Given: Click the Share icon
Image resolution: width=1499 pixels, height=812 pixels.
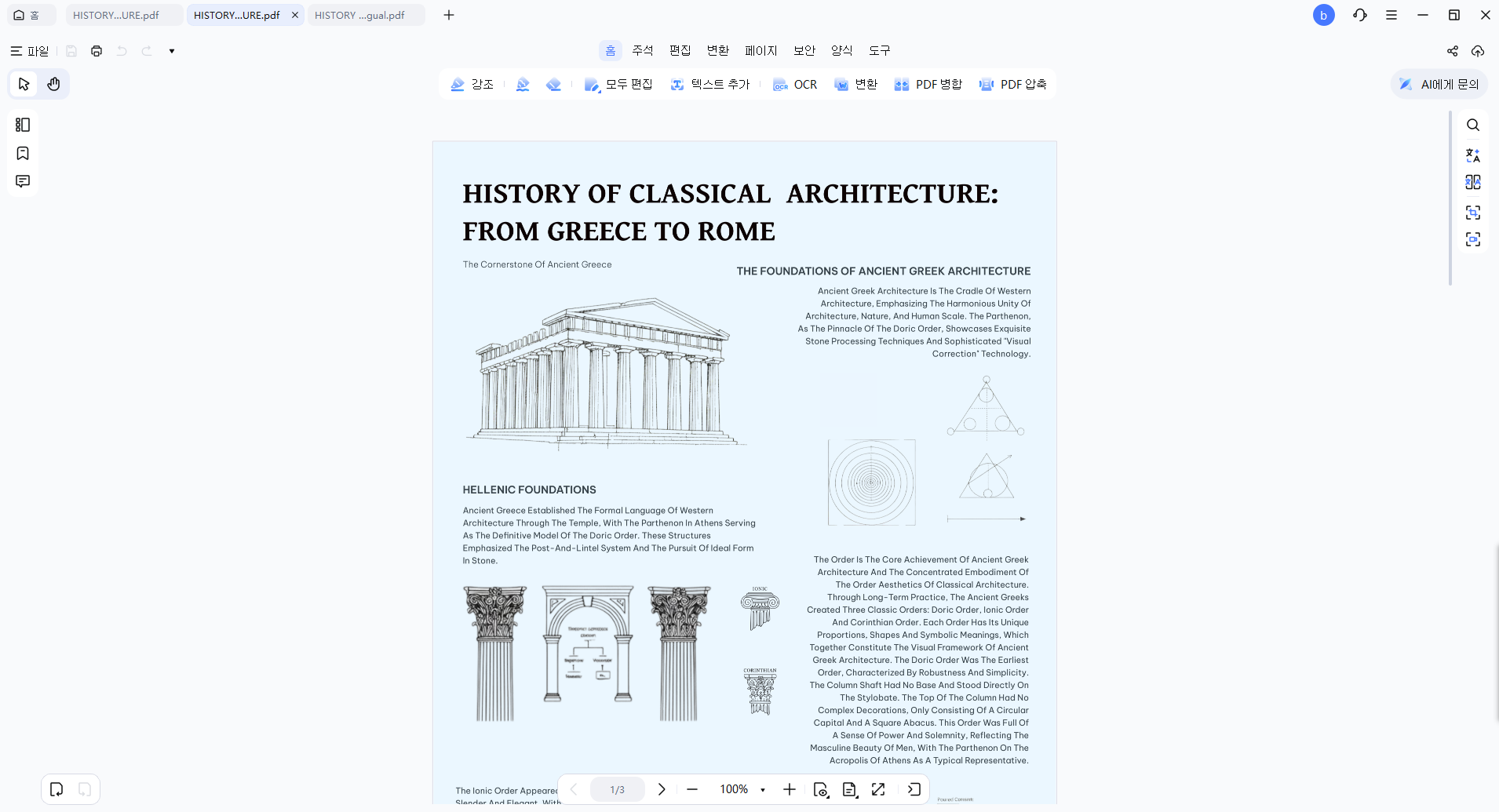Looking at the screenshot, I should [1453, 51].
